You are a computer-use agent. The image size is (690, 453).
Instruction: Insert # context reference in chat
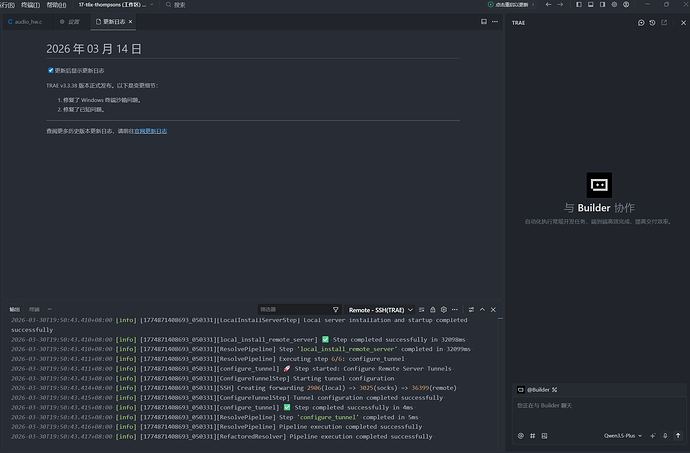click(532, 436)
